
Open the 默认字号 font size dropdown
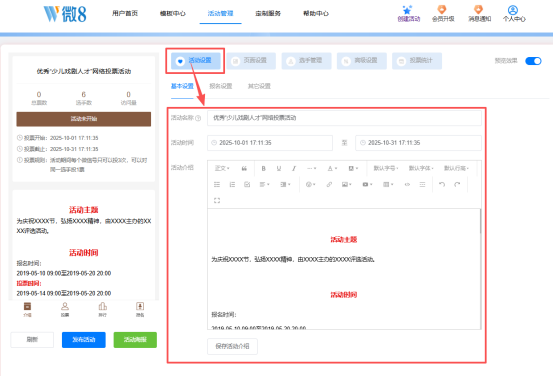(x=386, y=169)
